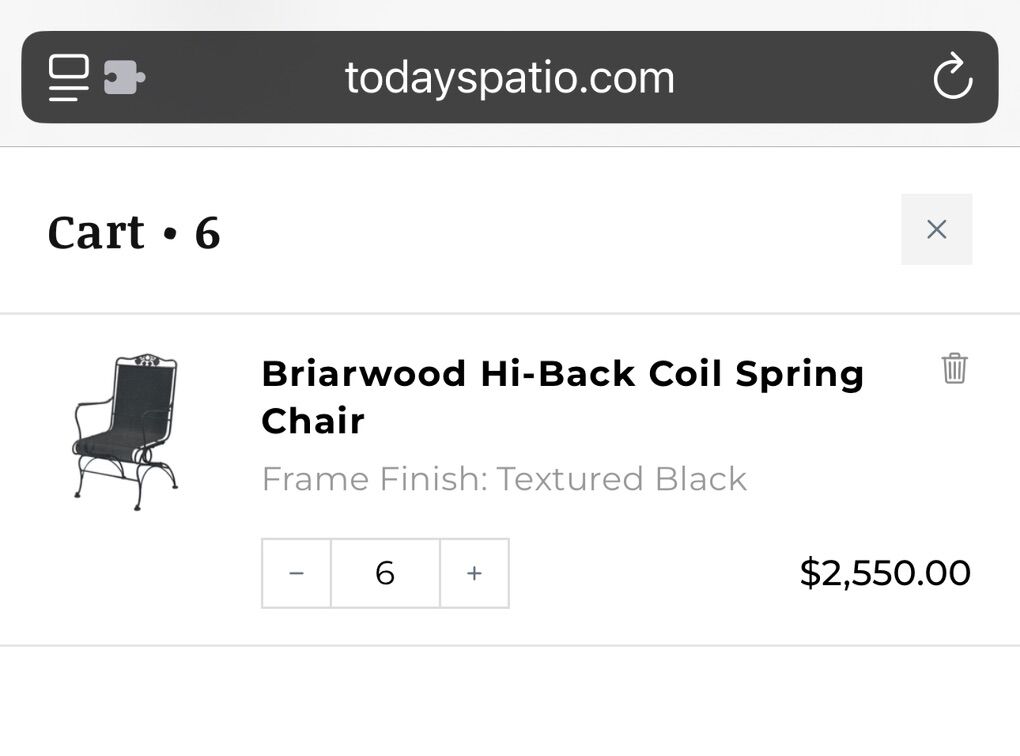Click the Cart heading word
Viewport: 1020px width, 756px height.
pos(96,232)
